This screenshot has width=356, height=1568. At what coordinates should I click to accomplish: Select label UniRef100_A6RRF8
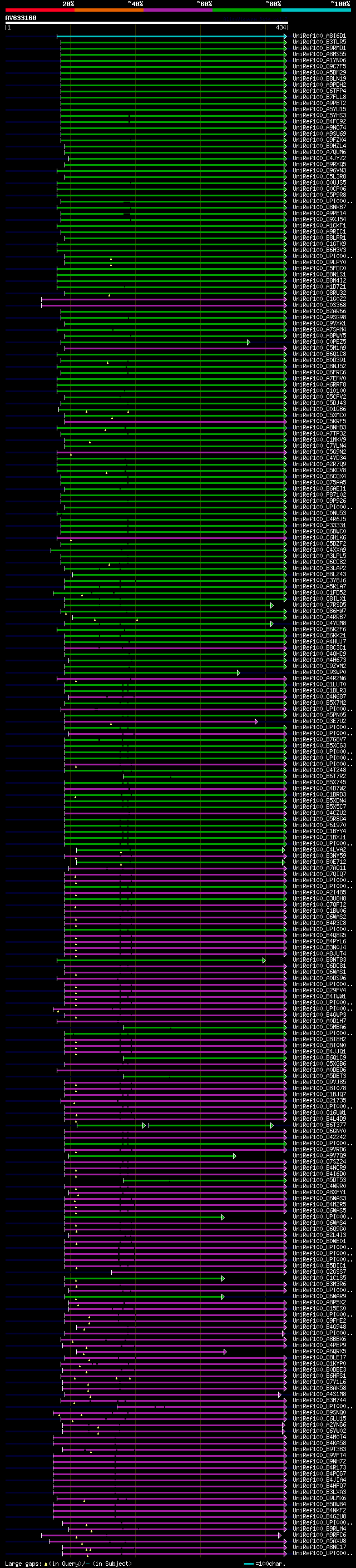coord(319,385)
